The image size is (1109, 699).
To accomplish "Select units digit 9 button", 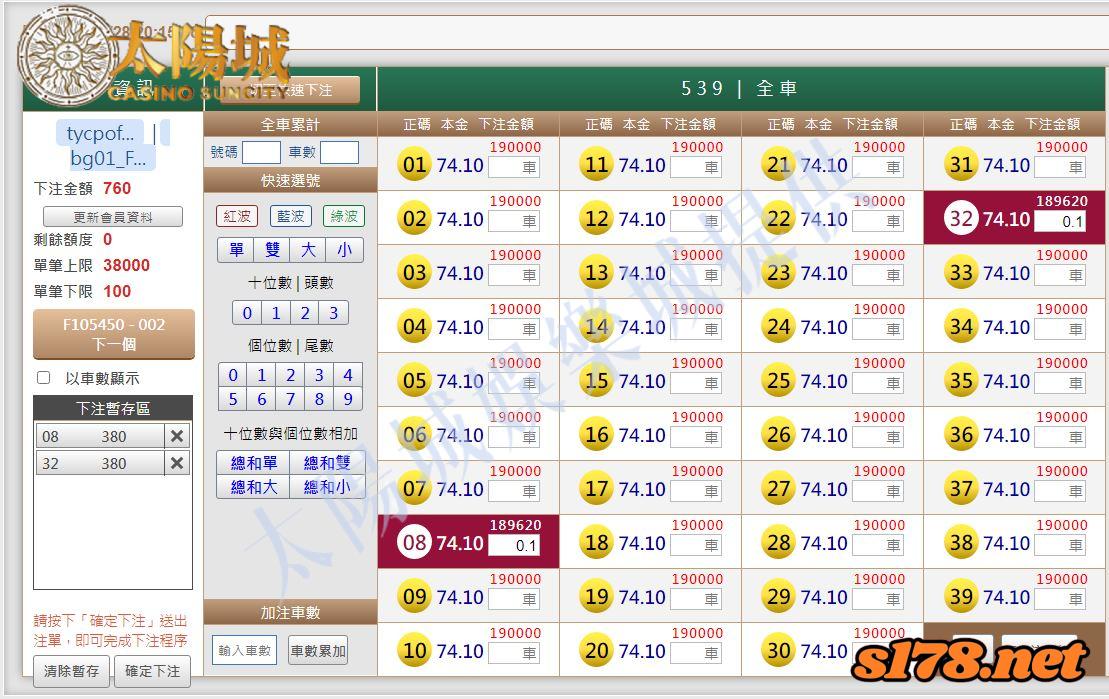I will [348, 399].
